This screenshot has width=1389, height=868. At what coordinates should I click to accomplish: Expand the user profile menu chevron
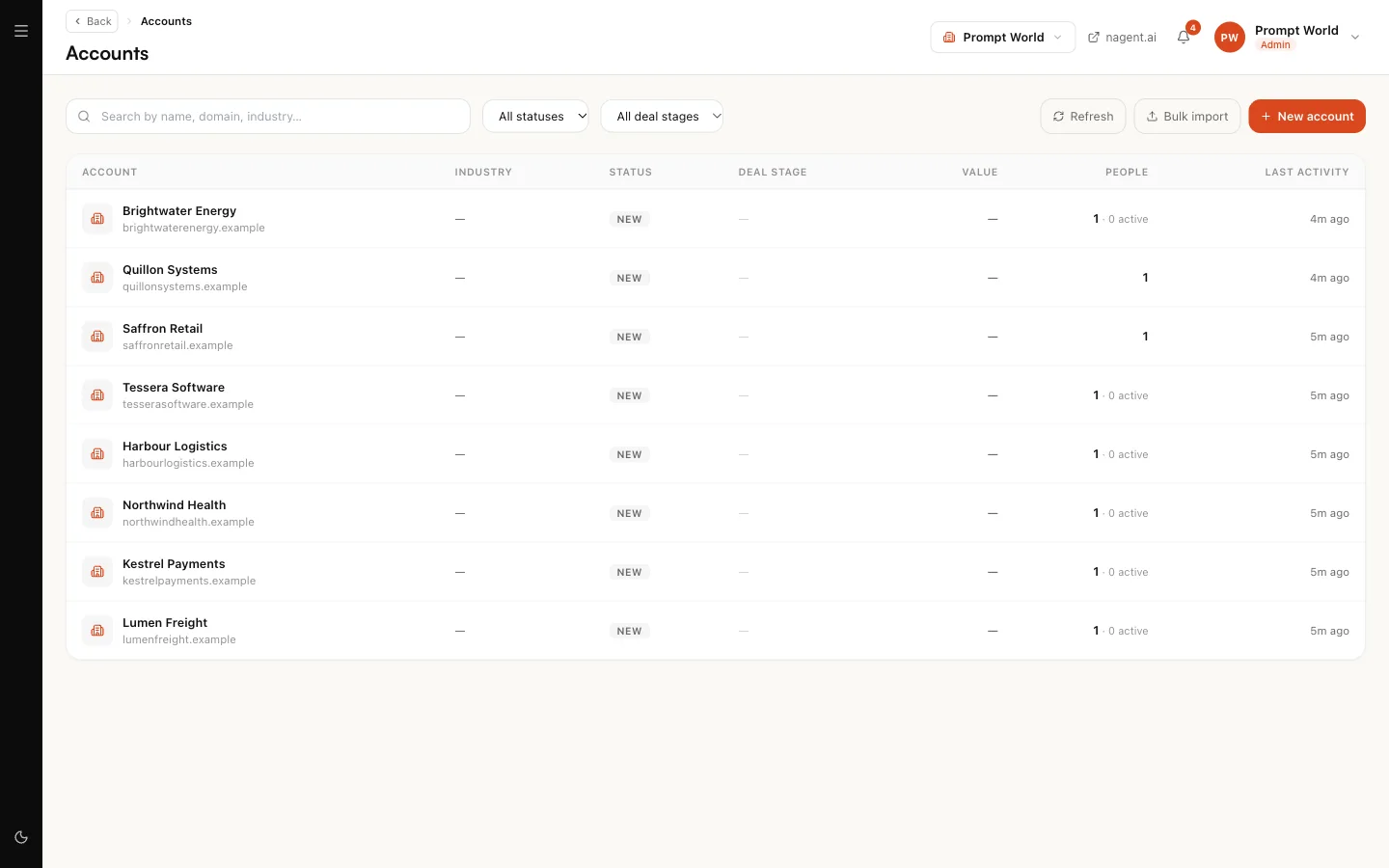[1355, 38]
